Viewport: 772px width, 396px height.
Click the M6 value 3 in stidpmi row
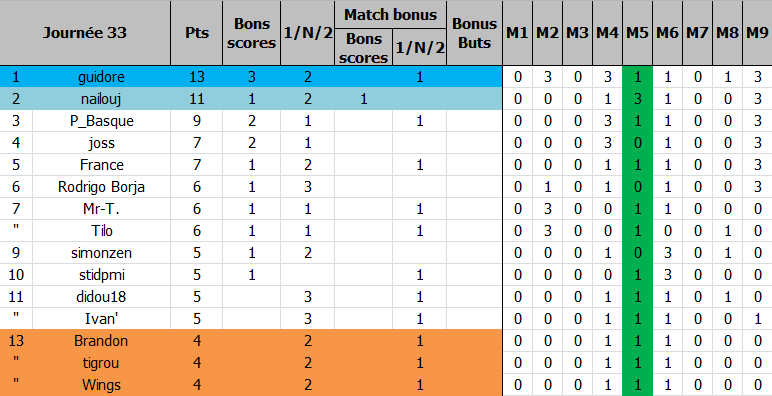coord(667,275)
